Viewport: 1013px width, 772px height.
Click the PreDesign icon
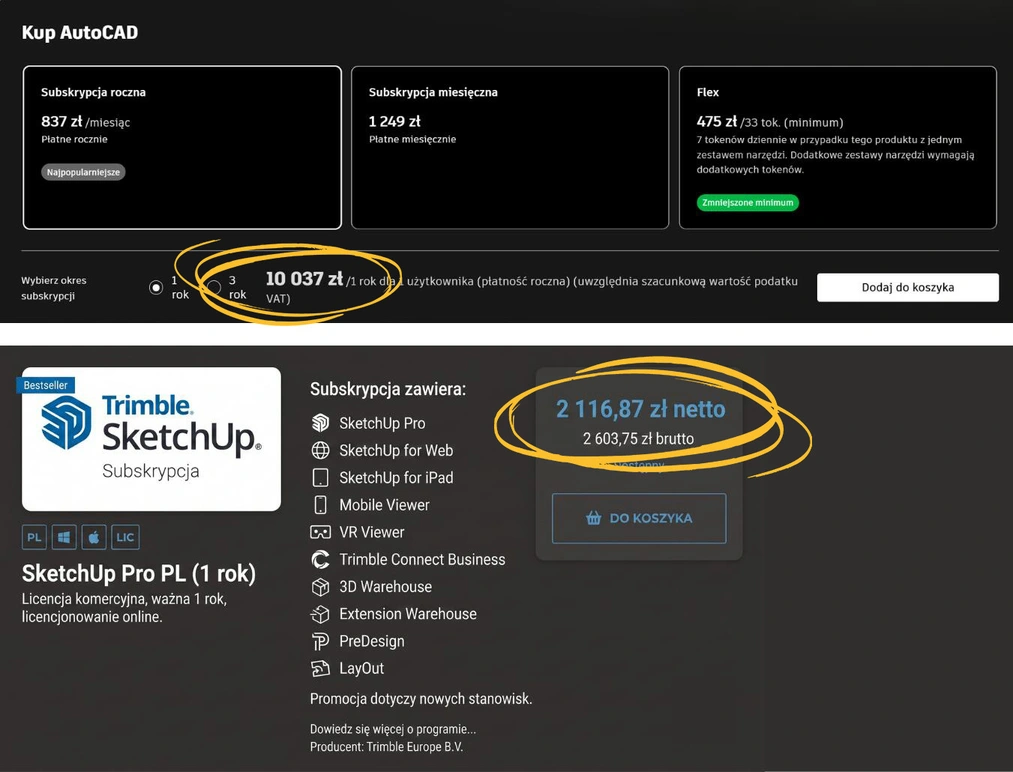320,642
